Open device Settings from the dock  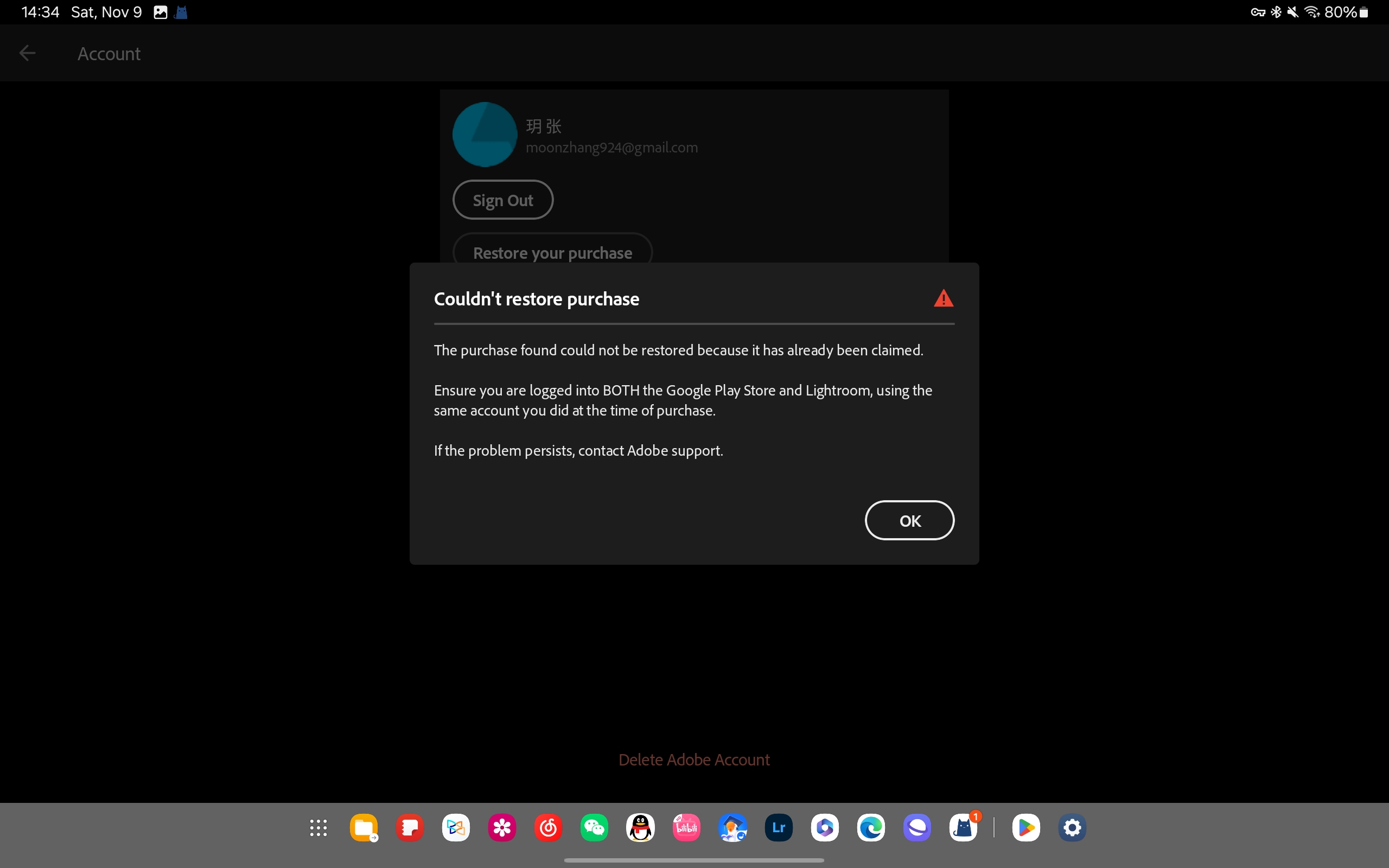pyautogui.click(x=1071, y=827)
